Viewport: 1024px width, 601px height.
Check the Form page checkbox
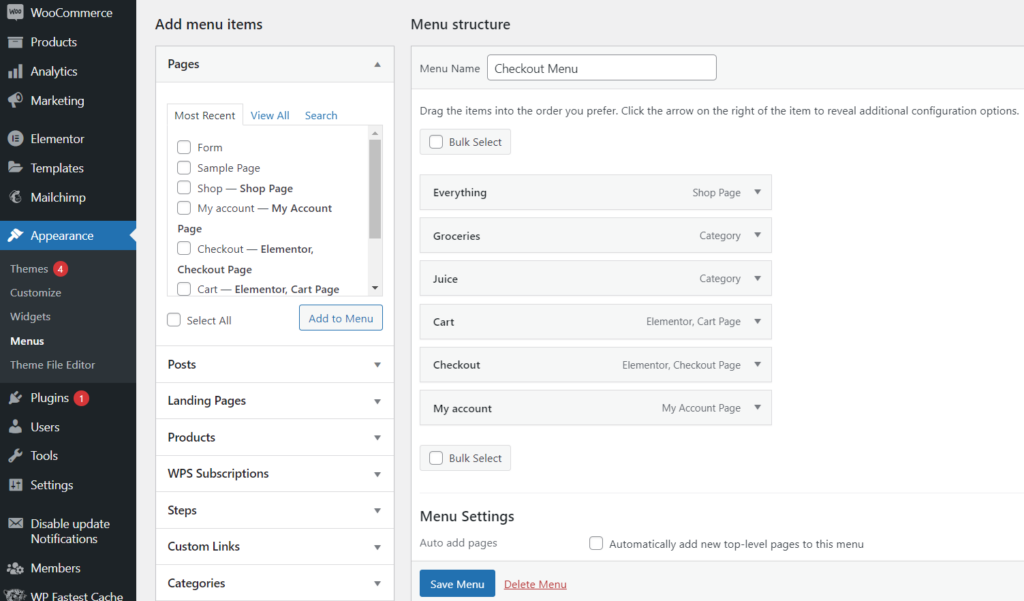(184, 147)
